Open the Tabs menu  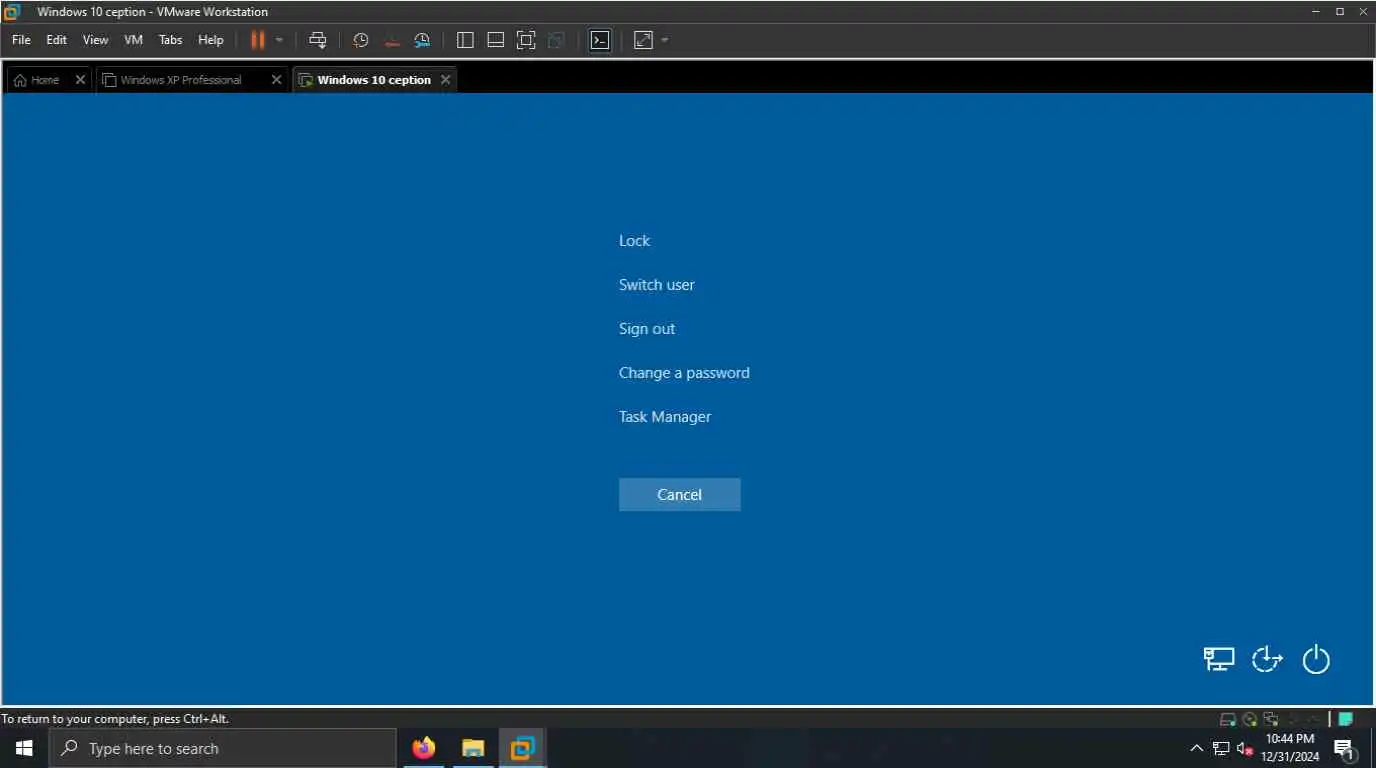tap(171, 40)
